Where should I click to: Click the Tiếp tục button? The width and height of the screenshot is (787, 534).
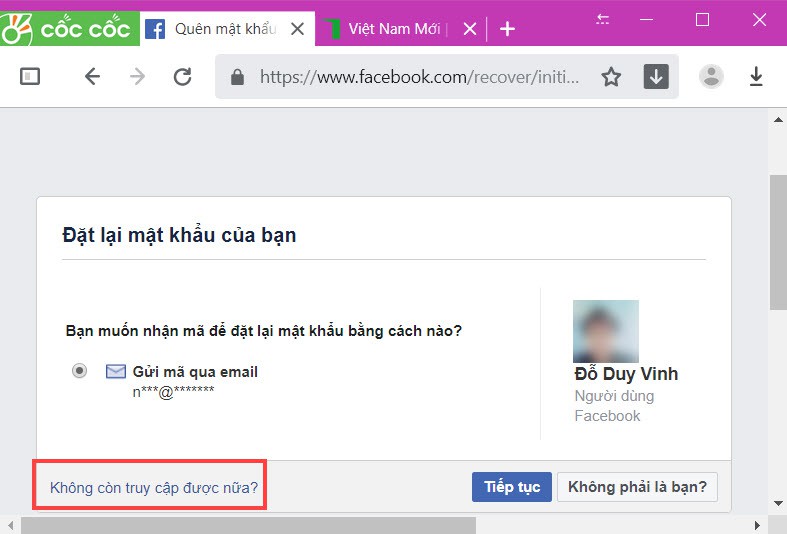click(x=511, y=487)
